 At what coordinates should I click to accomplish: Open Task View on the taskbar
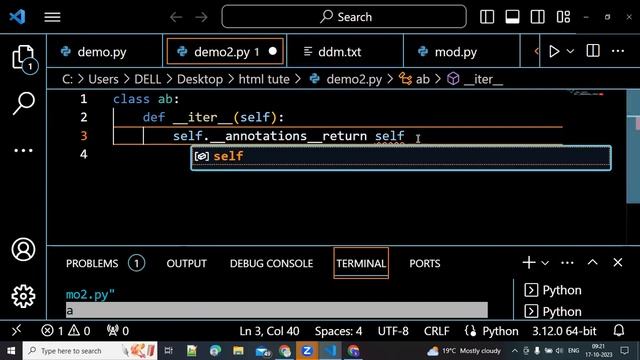coord(168,351)
